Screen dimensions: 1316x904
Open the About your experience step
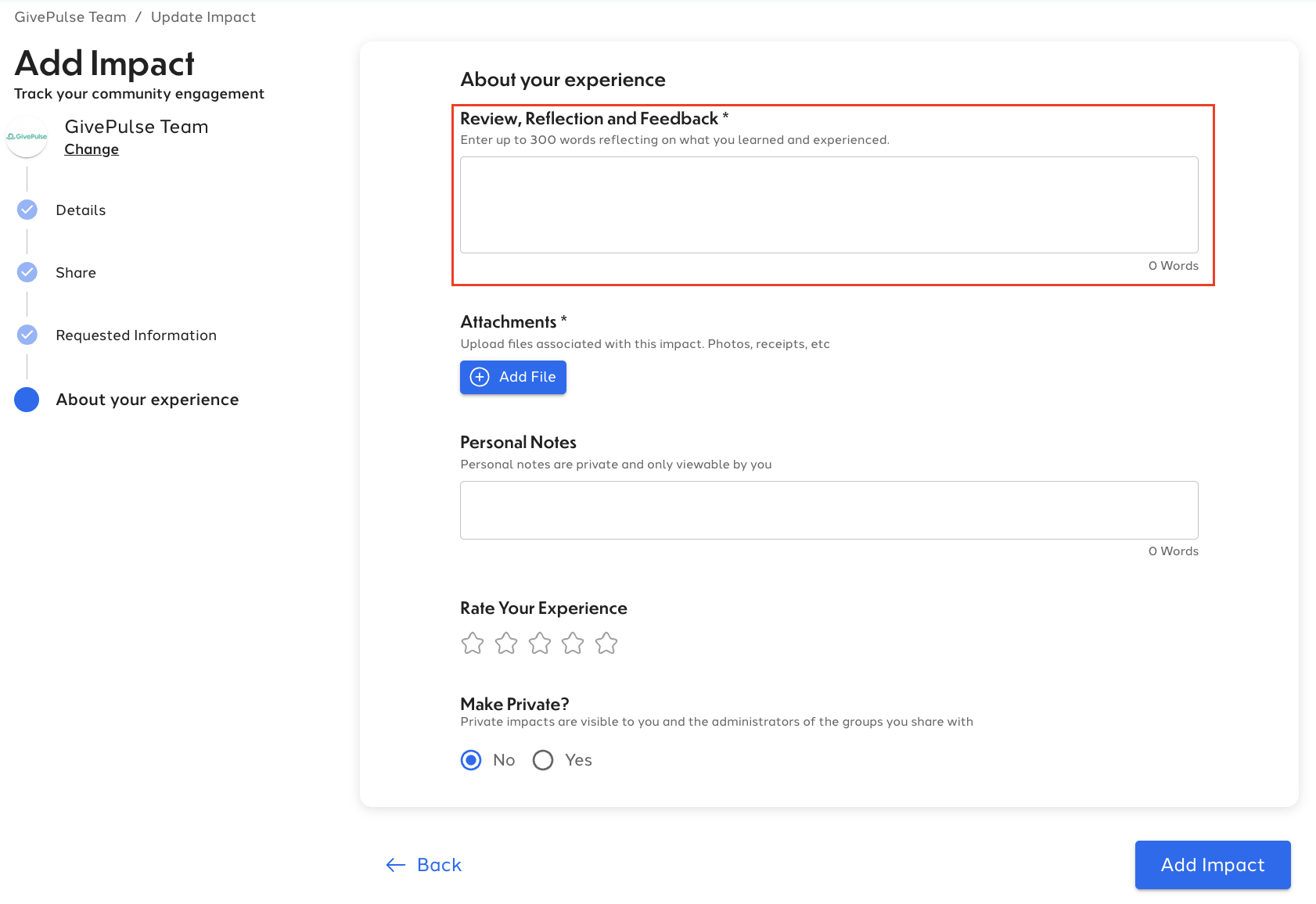pyautogui.click(x=147, y=400)
